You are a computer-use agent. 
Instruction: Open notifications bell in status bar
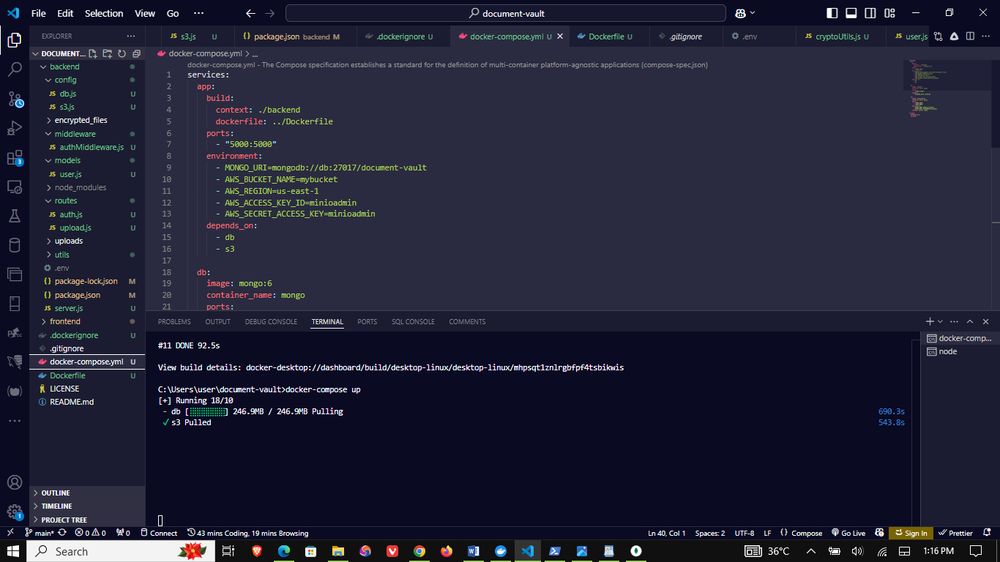[987, 533]
